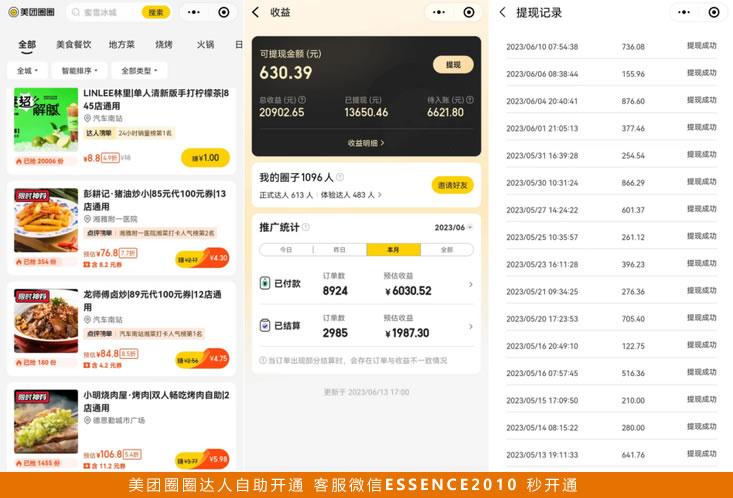Click the 赚¥1.00 button on LINLEE
This screenshot has width=733, height=498.
point(206,158)
